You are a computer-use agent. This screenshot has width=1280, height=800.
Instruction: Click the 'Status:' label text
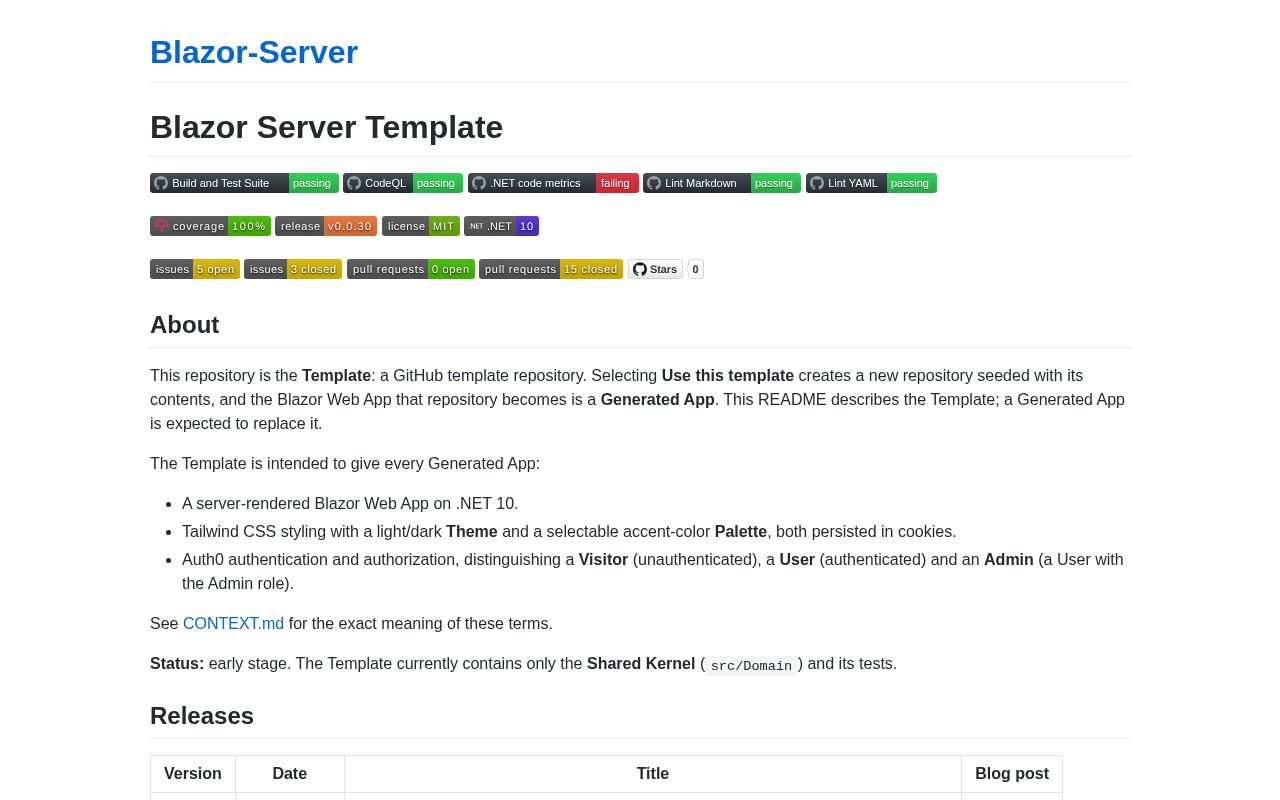coord(177,664)
